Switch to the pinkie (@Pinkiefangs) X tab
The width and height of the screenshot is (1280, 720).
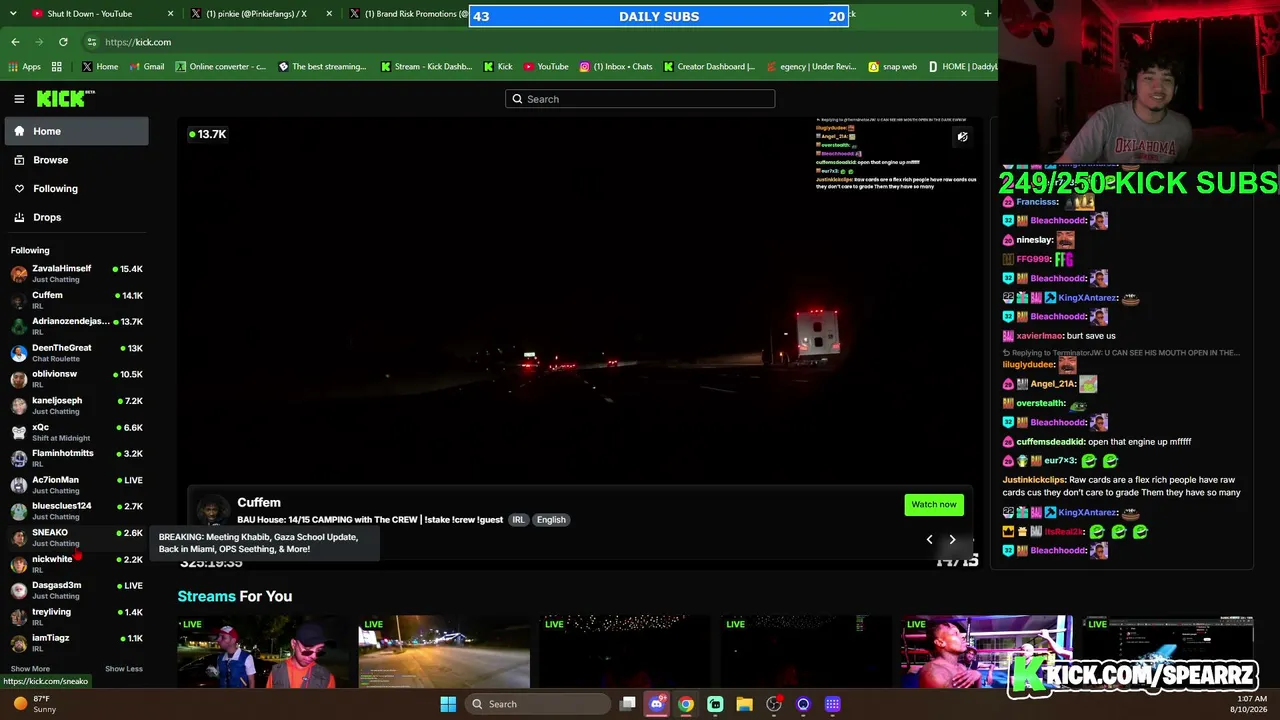(x=262, y=14)
